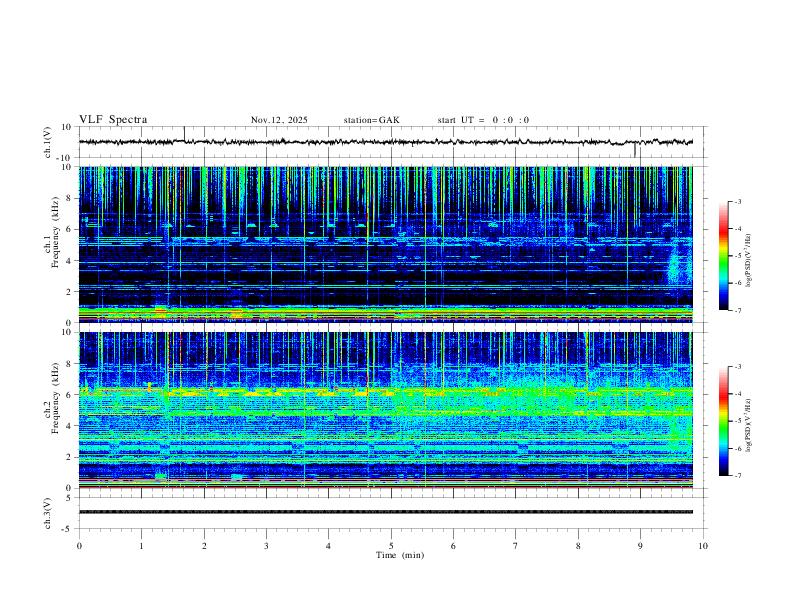The image size is (792, 612).
Task: Click the 'ch.1(V)' waveform axis label
Action: click(x=48, y=142)
